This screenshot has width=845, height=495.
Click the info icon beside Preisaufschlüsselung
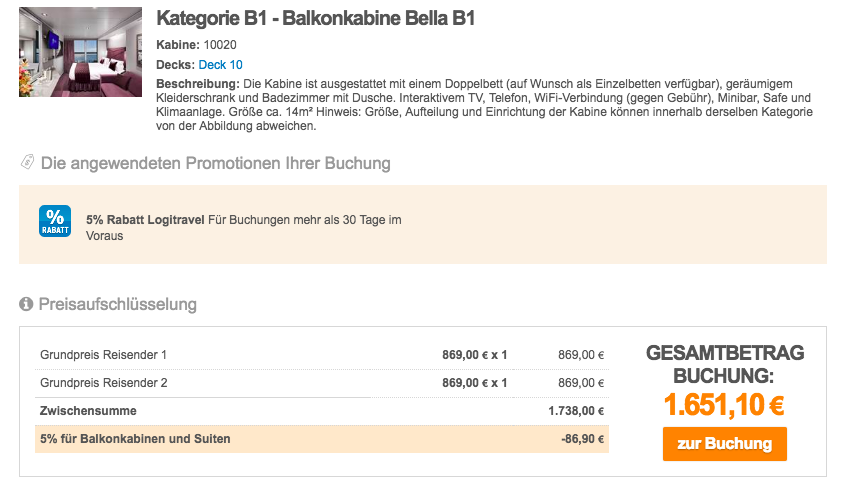(26, 304)
